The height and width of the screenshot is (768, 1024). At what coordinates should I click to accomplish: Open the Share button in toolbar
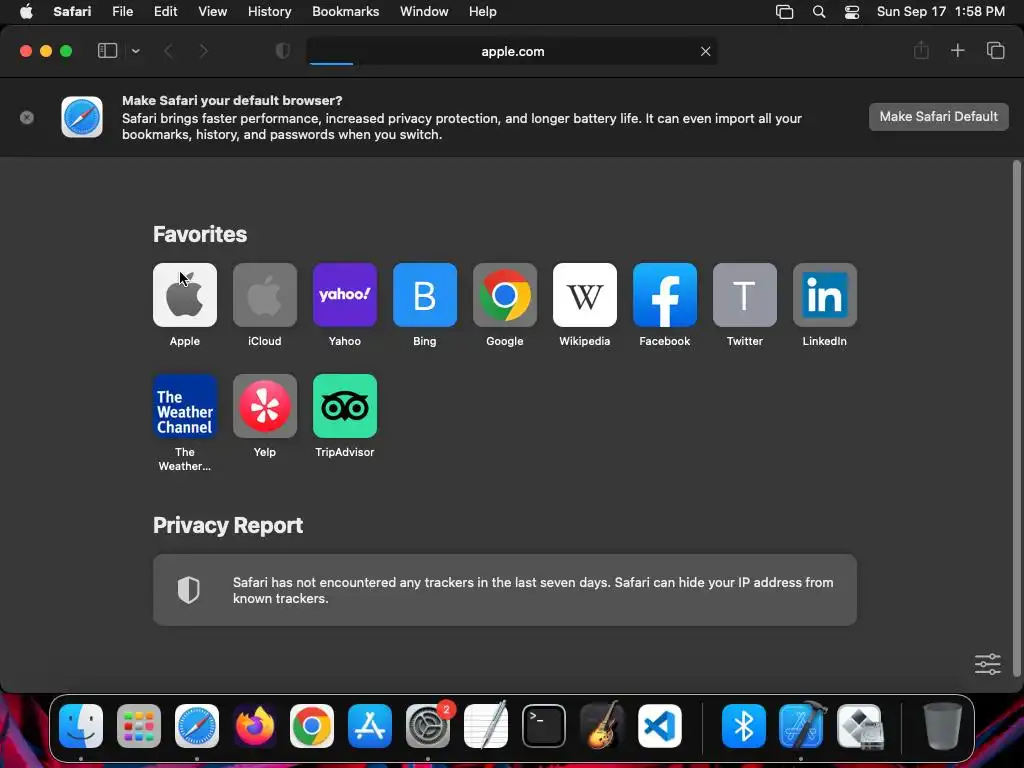point(921,50)
